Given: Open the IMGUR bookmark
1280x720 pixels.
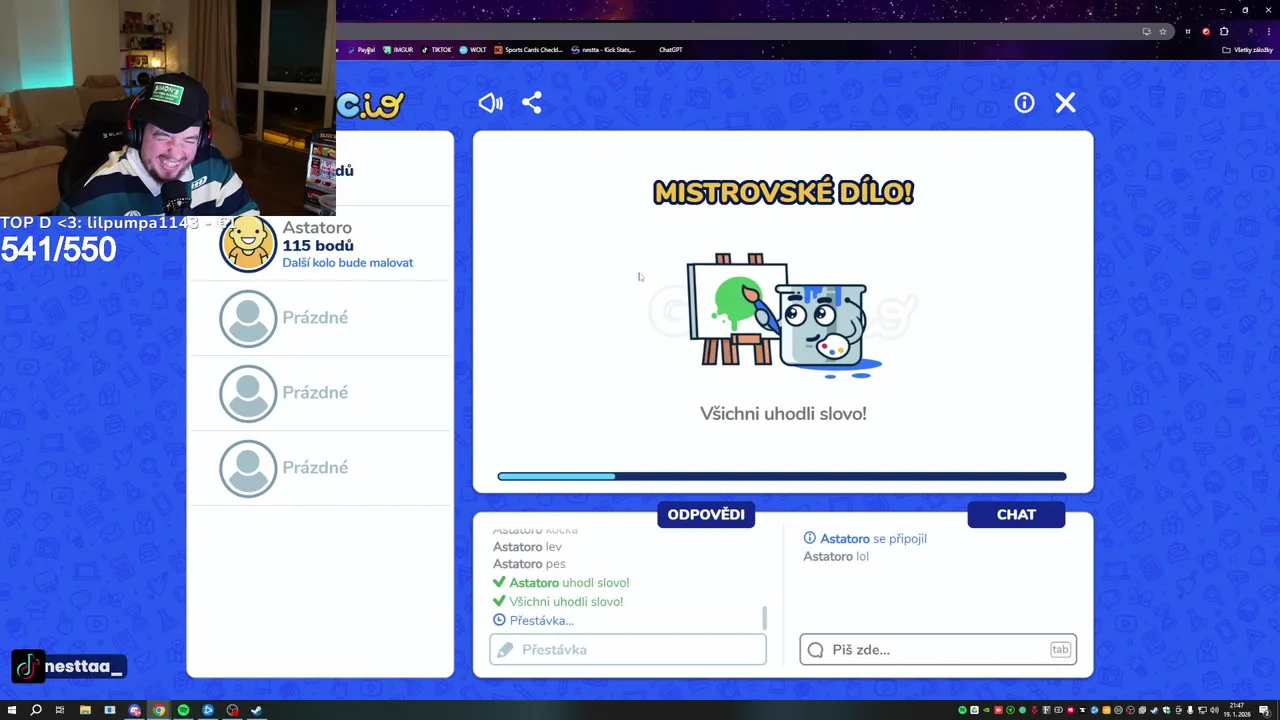Looking at the screenshot, I should [398, 50].
